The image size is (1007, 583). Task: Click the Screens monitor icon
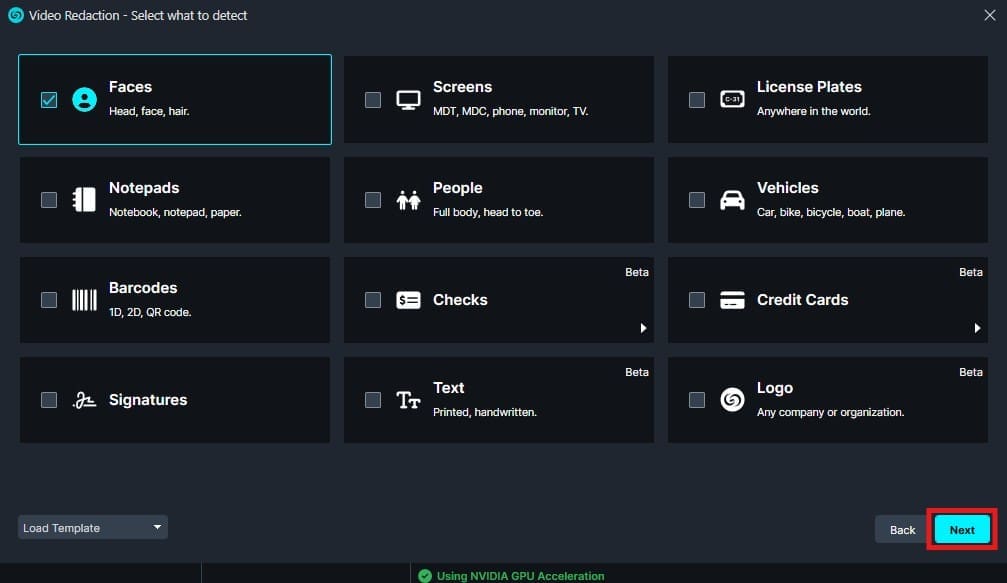(x=408, y=99)
